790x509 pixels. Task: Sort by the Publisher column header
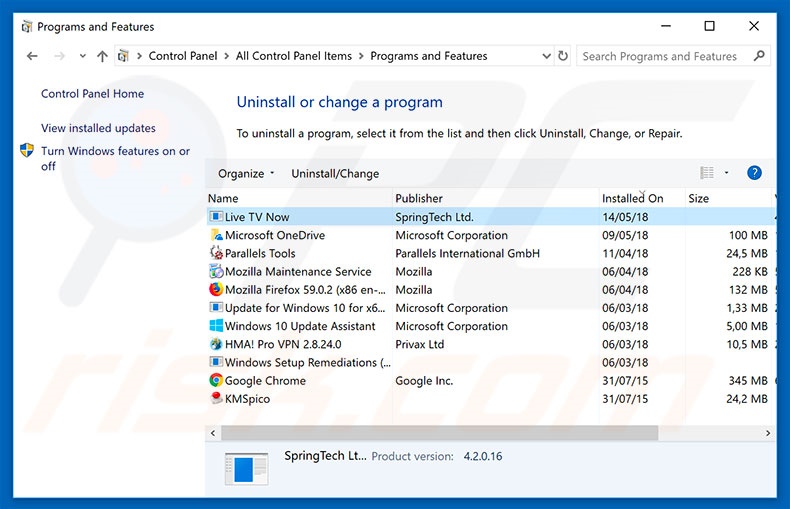[x=496, y=198]
